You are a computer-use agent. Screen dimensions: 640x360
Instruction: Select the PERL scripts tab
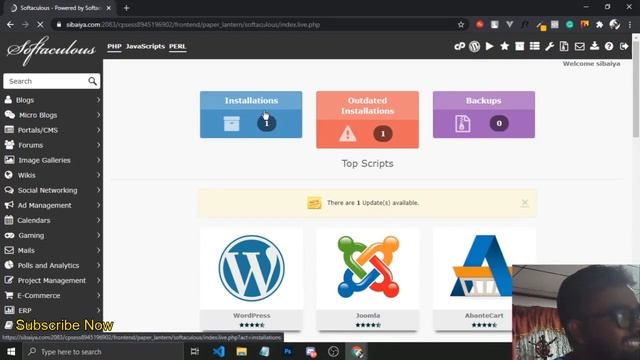coord(178,47)
